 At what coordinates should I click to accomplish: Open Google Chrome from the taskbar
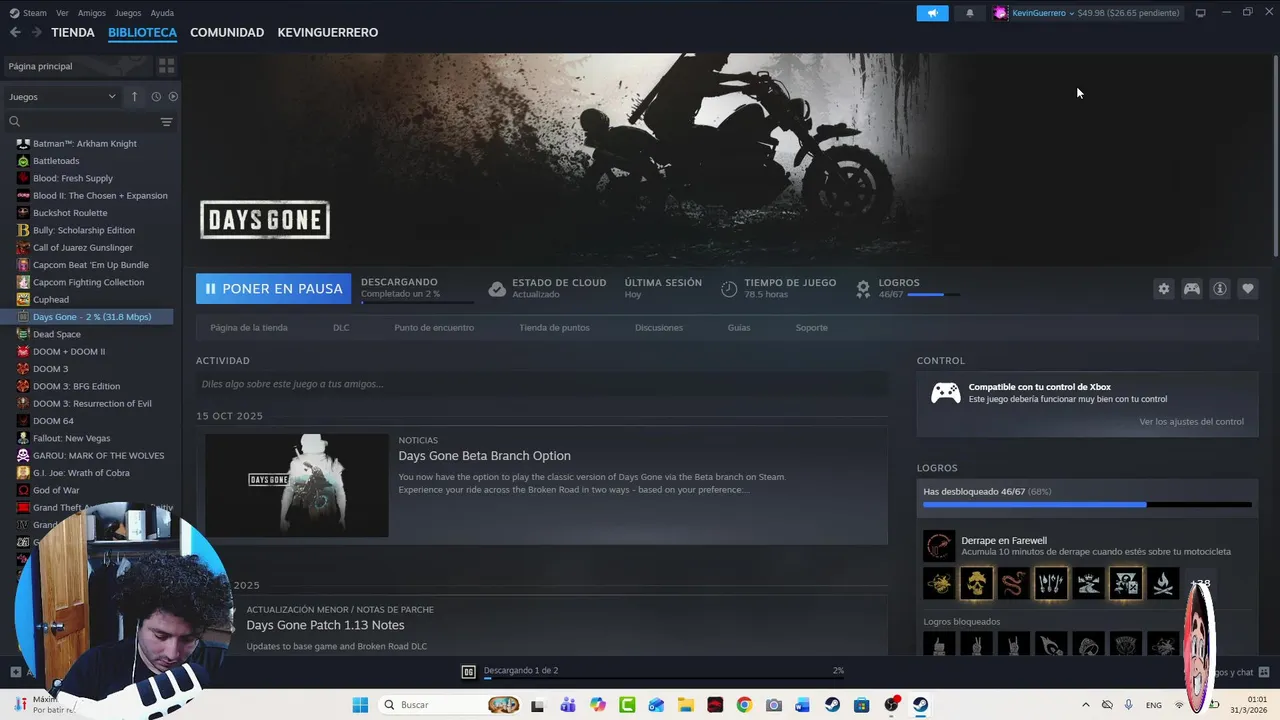tap(744, 705)
